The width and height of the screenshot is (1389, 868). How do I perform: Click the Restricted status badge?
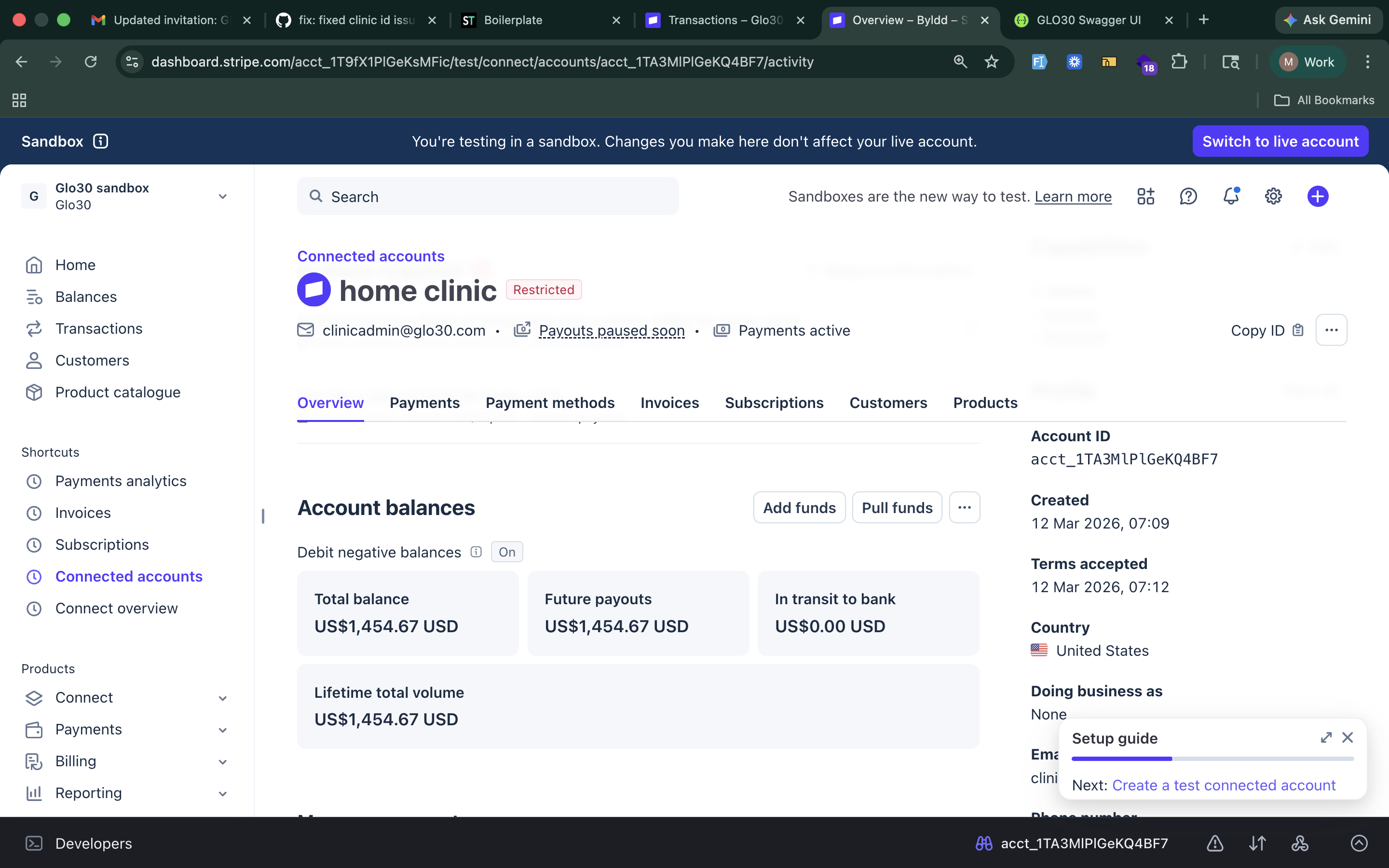[x=544, y=290]
